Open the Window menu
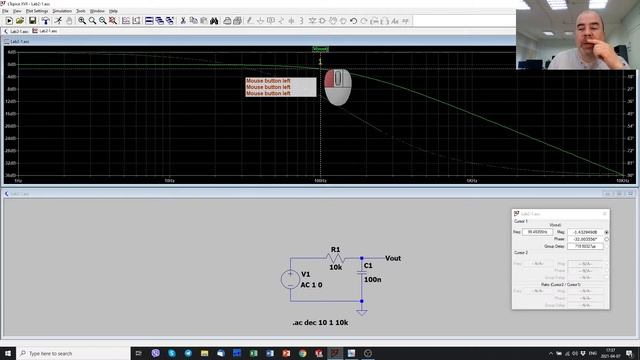The width and height of the screenshot is (640, 360). 97,11
